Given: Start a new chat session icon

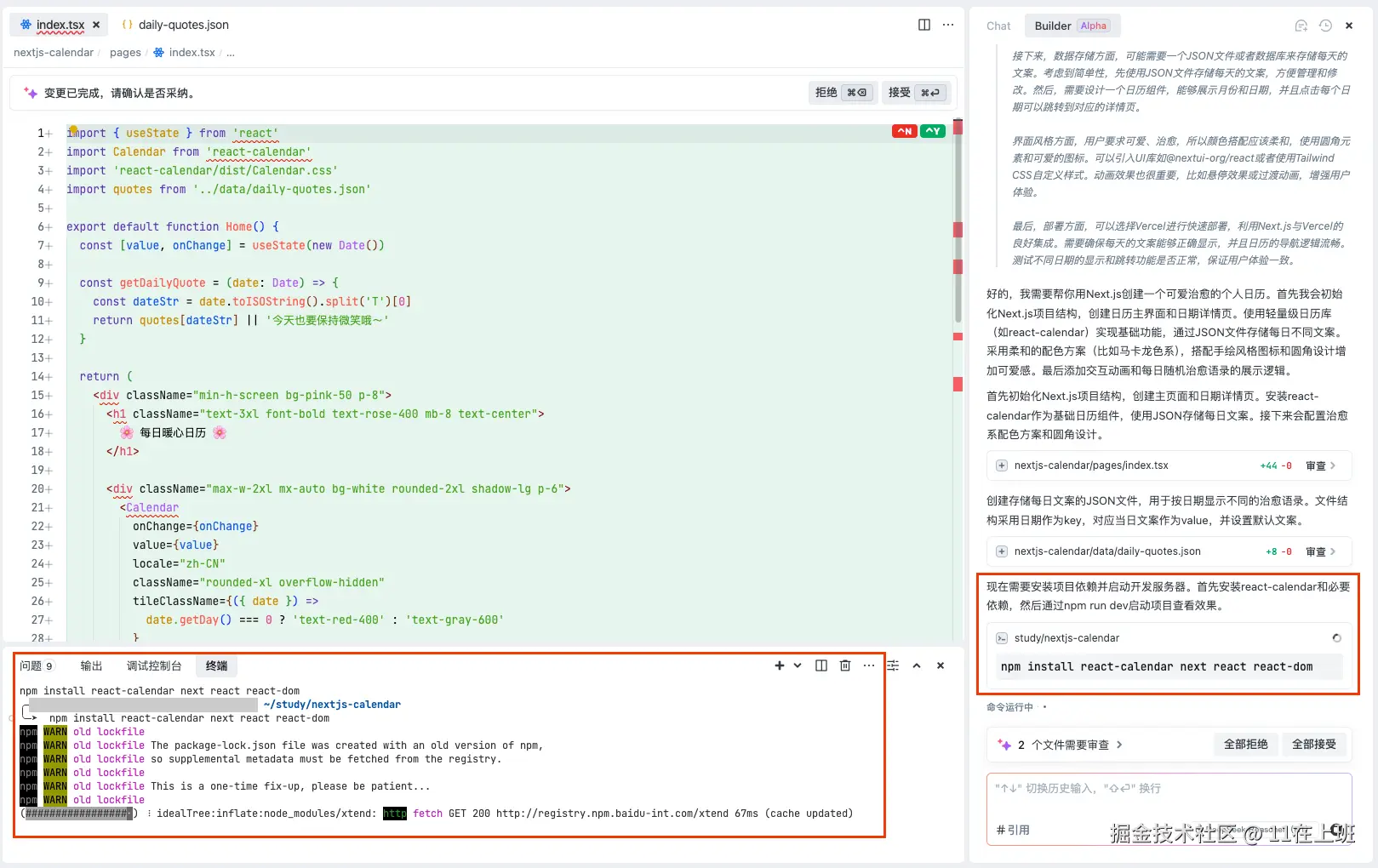Looking at the screenshot, I should tap(1301, 26).
